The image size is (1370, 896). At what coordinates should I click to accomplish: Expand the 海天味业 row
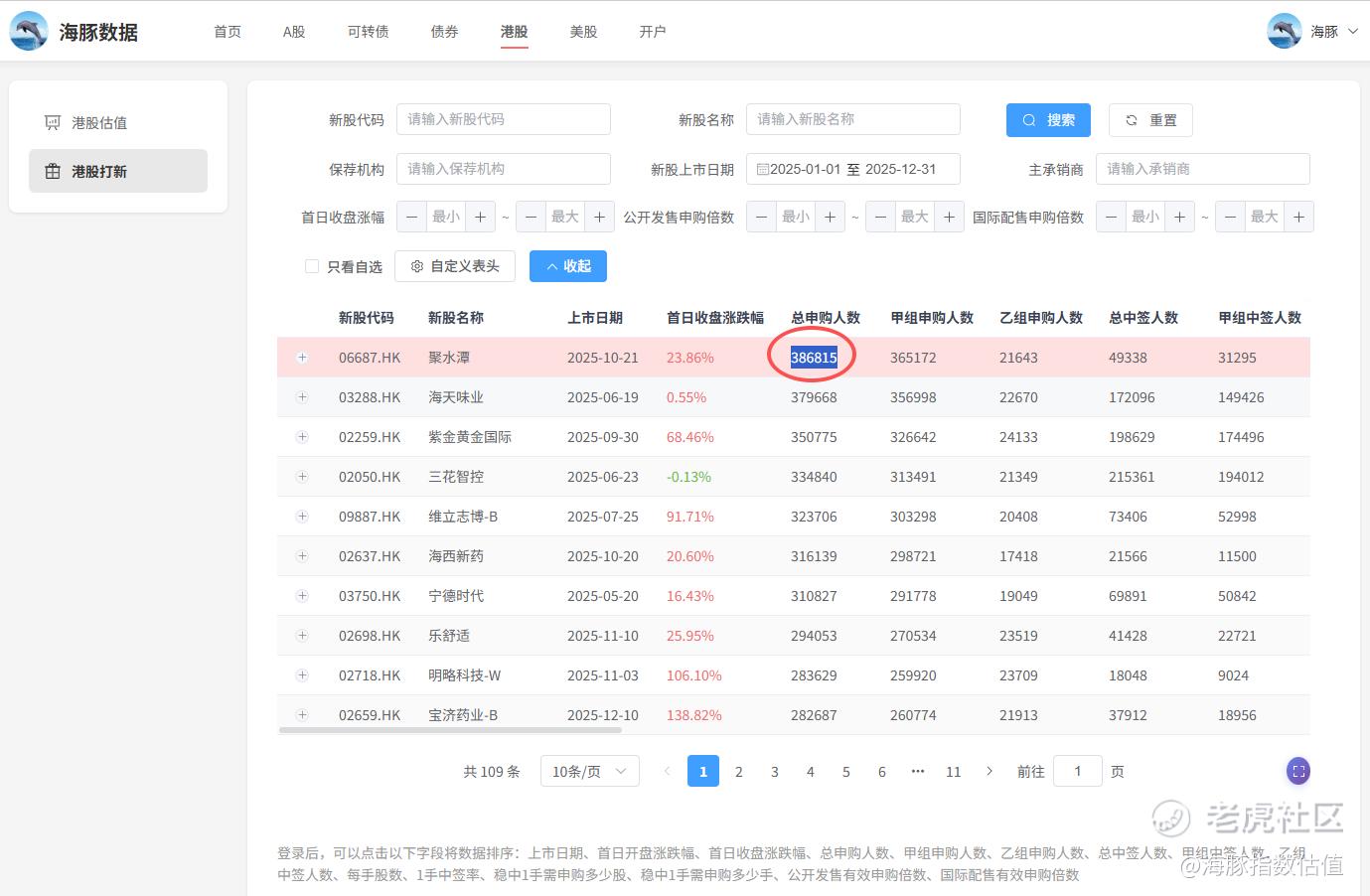[302, 397]
